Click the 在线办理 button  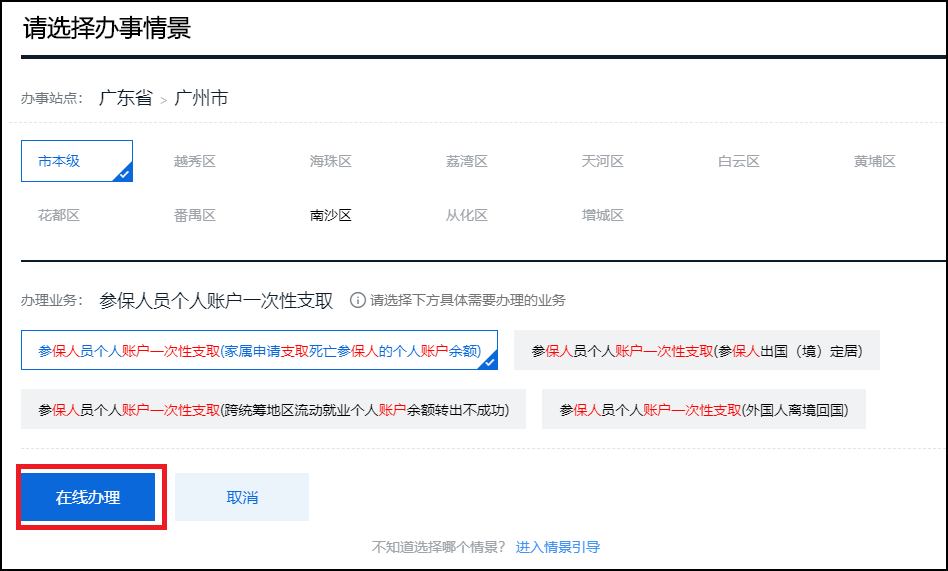(x=88, y=497)
